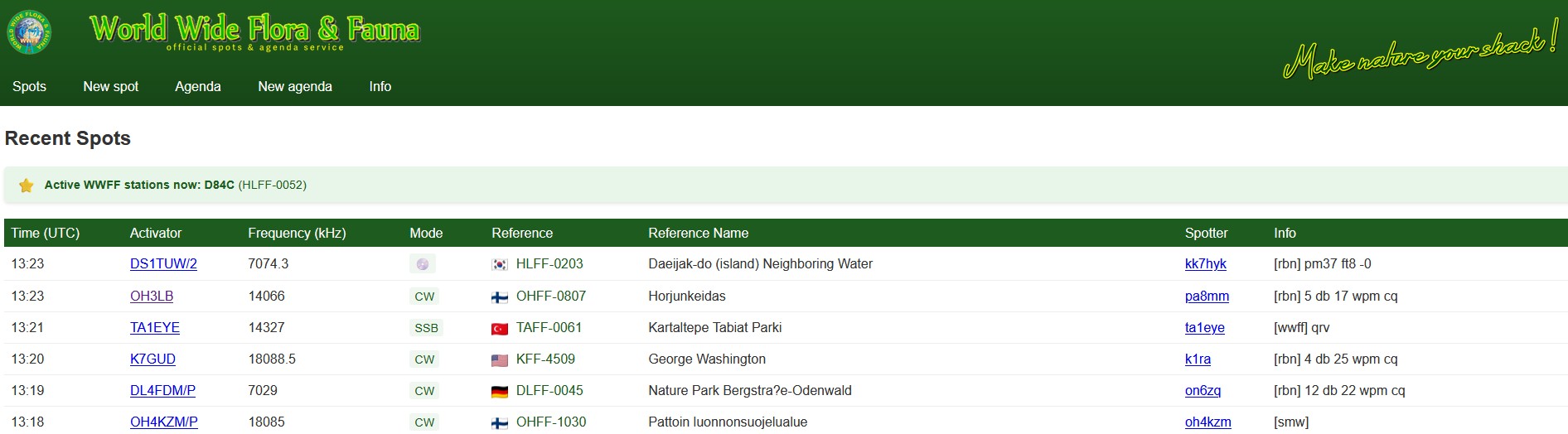This screenshot has height=434, width=1568.
Task: Click the USA flag beside KFF-4509
Action: point(500,360)
